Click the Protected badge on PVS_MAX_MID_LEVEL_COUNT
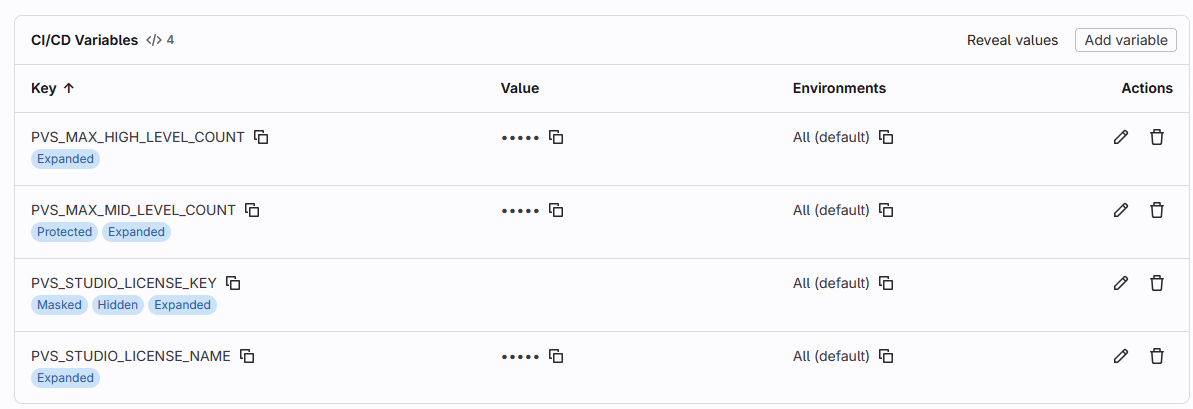This screenshot has width=1193, height=409. (x=65, y=232)
